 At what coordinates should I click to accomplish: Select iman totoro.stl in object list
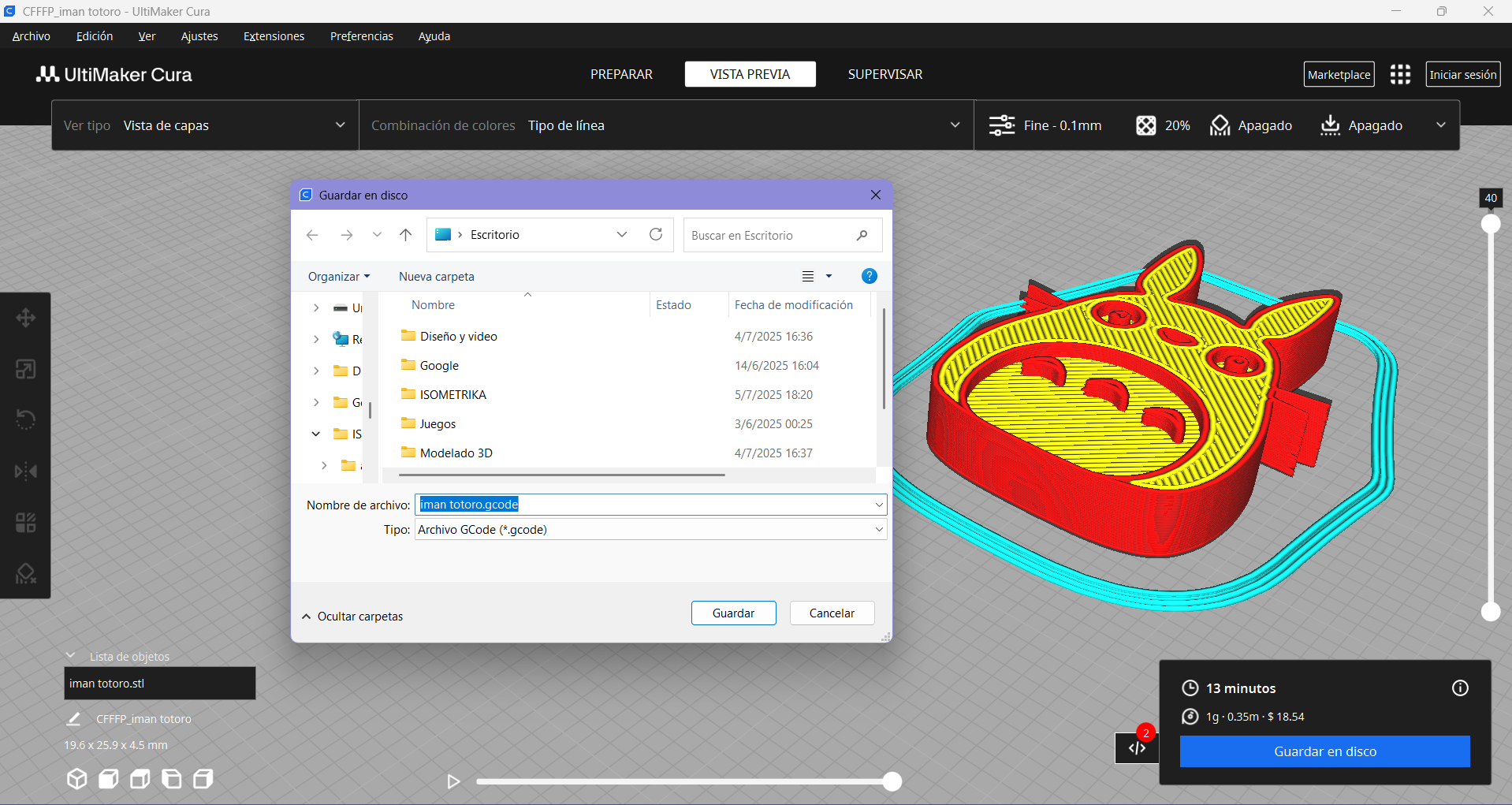(160, 684)
